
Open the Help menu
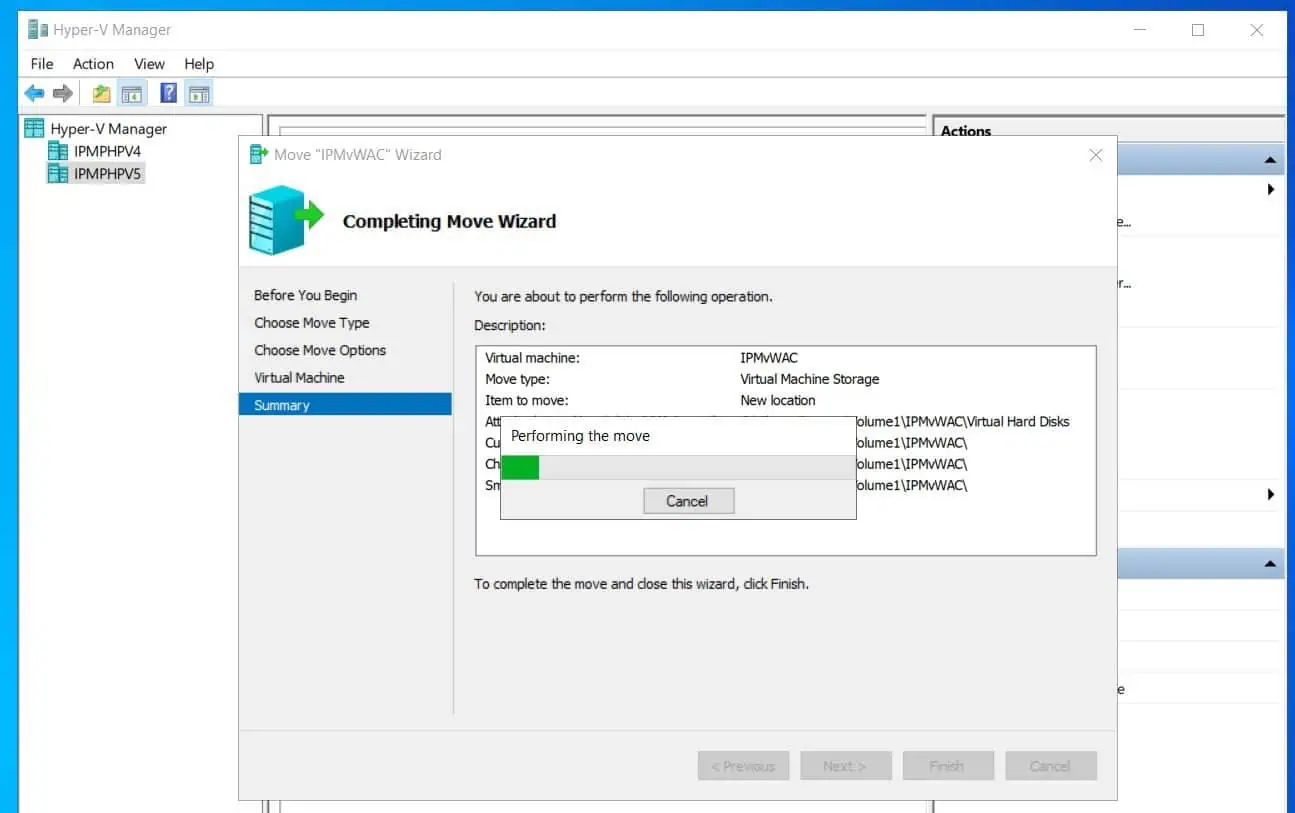click(x=199, y=63)
